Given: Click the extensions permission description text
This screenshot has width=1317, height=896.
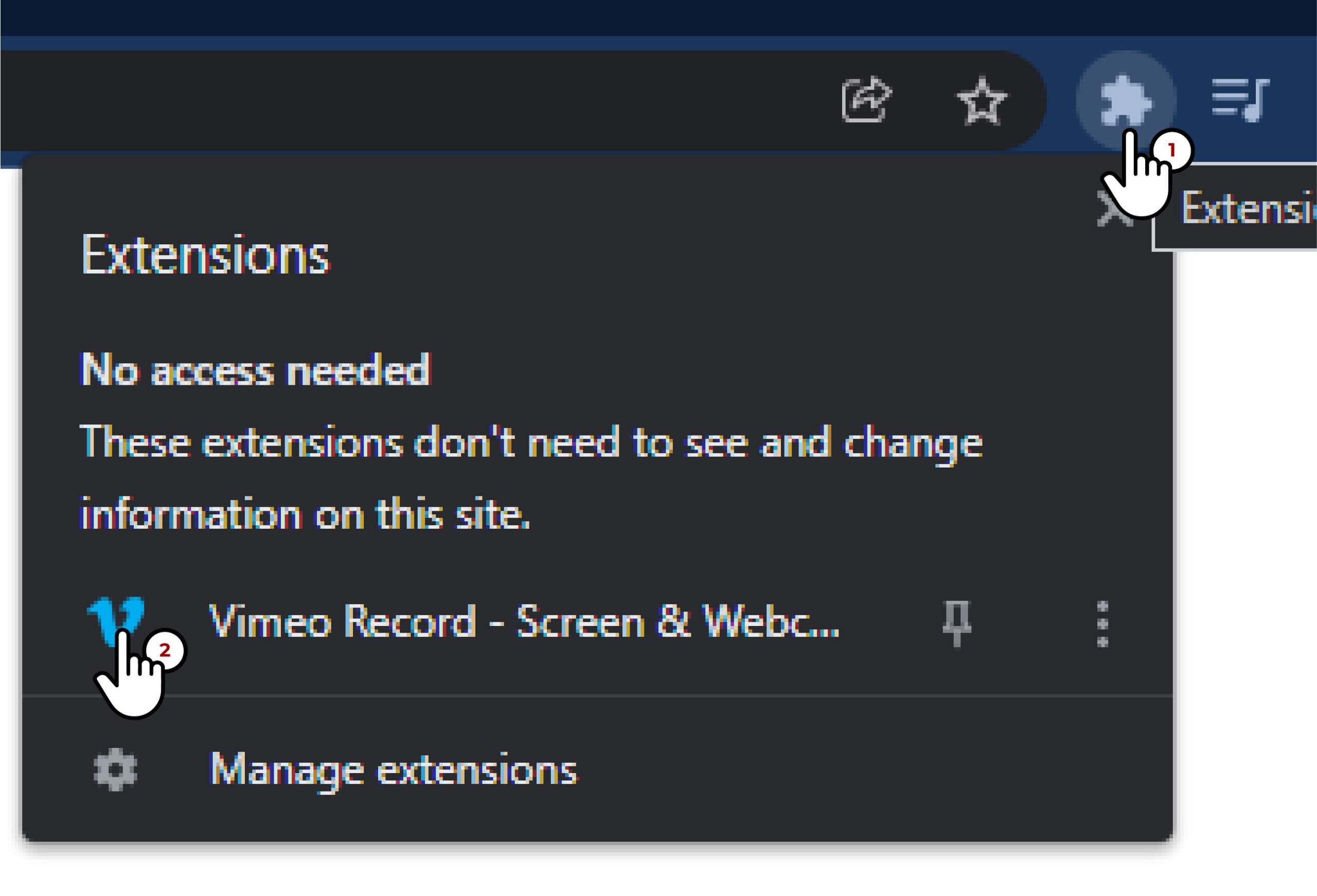Looking at the screenshot, I should pyautogui.click(x=530, y=477).
